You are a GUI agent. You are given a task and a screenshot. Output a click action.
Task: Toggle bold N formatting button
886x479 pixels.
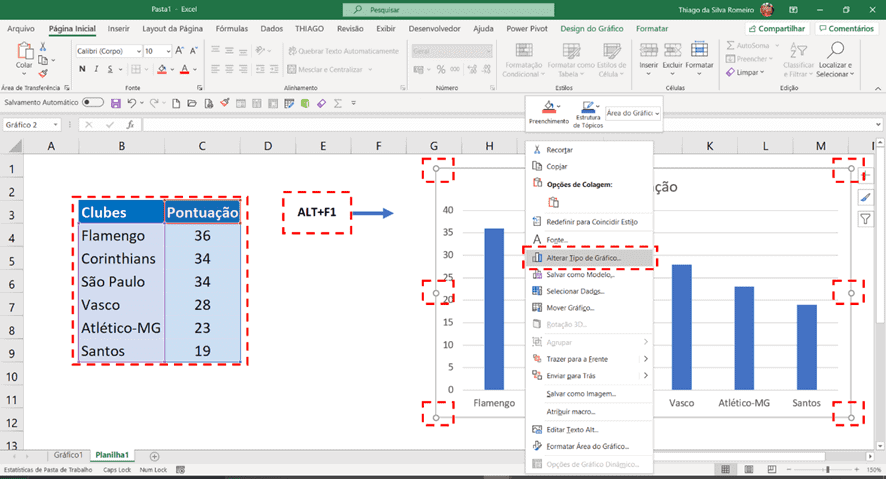82,69
